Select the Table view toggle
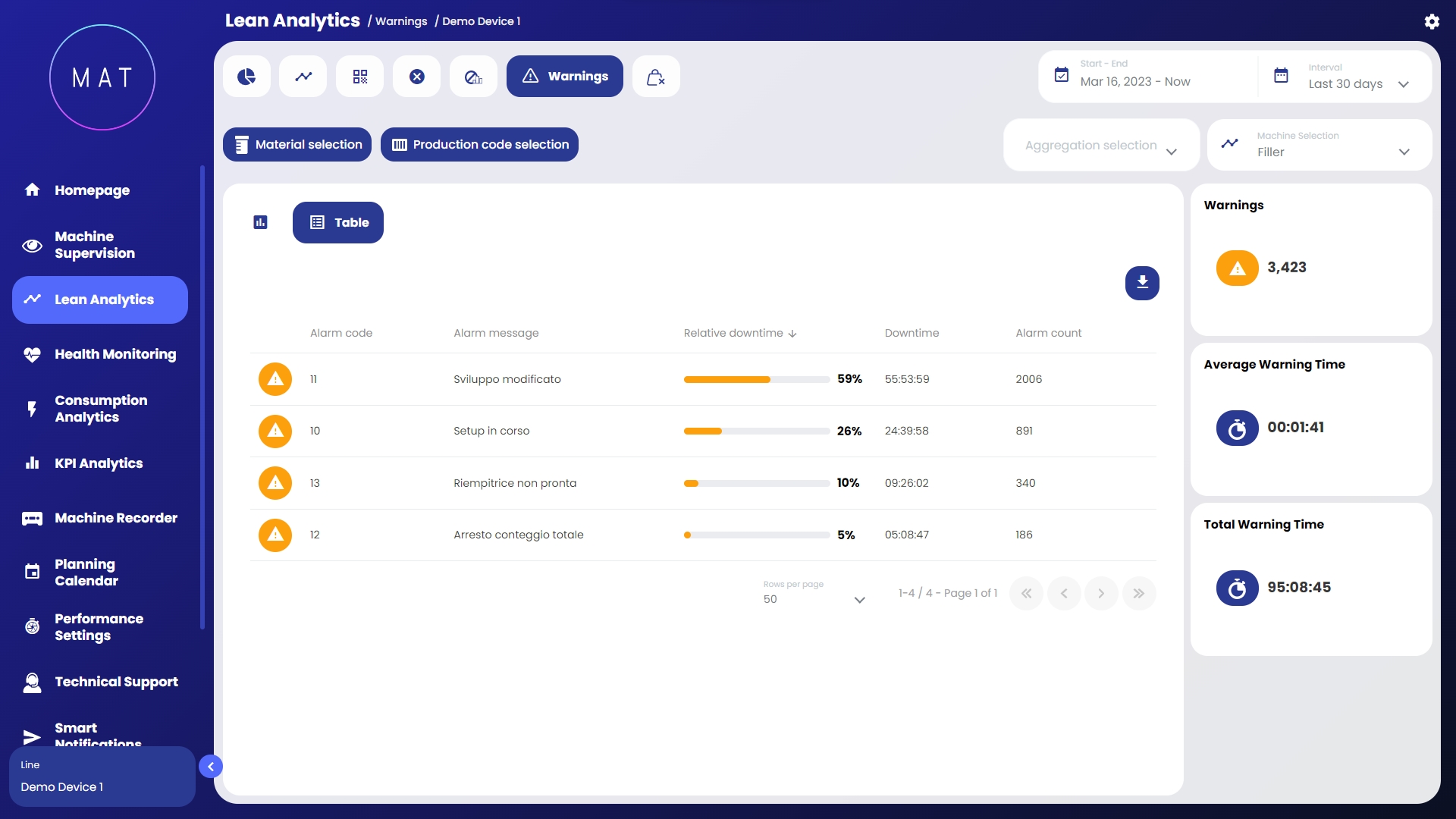Screen dimensions: 1456x819 338,222
